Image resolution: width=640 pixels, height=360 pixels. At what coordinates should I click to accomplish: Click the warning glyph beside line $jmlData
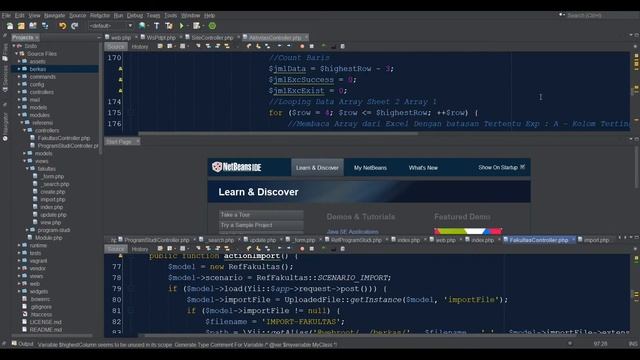tap(120, 69)
